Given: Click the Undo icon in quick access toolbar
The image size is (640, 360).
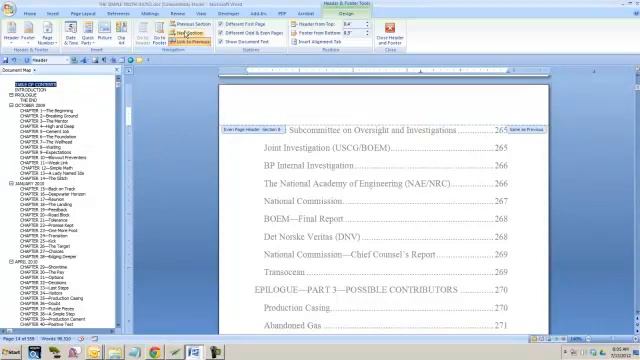Looking at the screenshot, I should coord(14,60).
